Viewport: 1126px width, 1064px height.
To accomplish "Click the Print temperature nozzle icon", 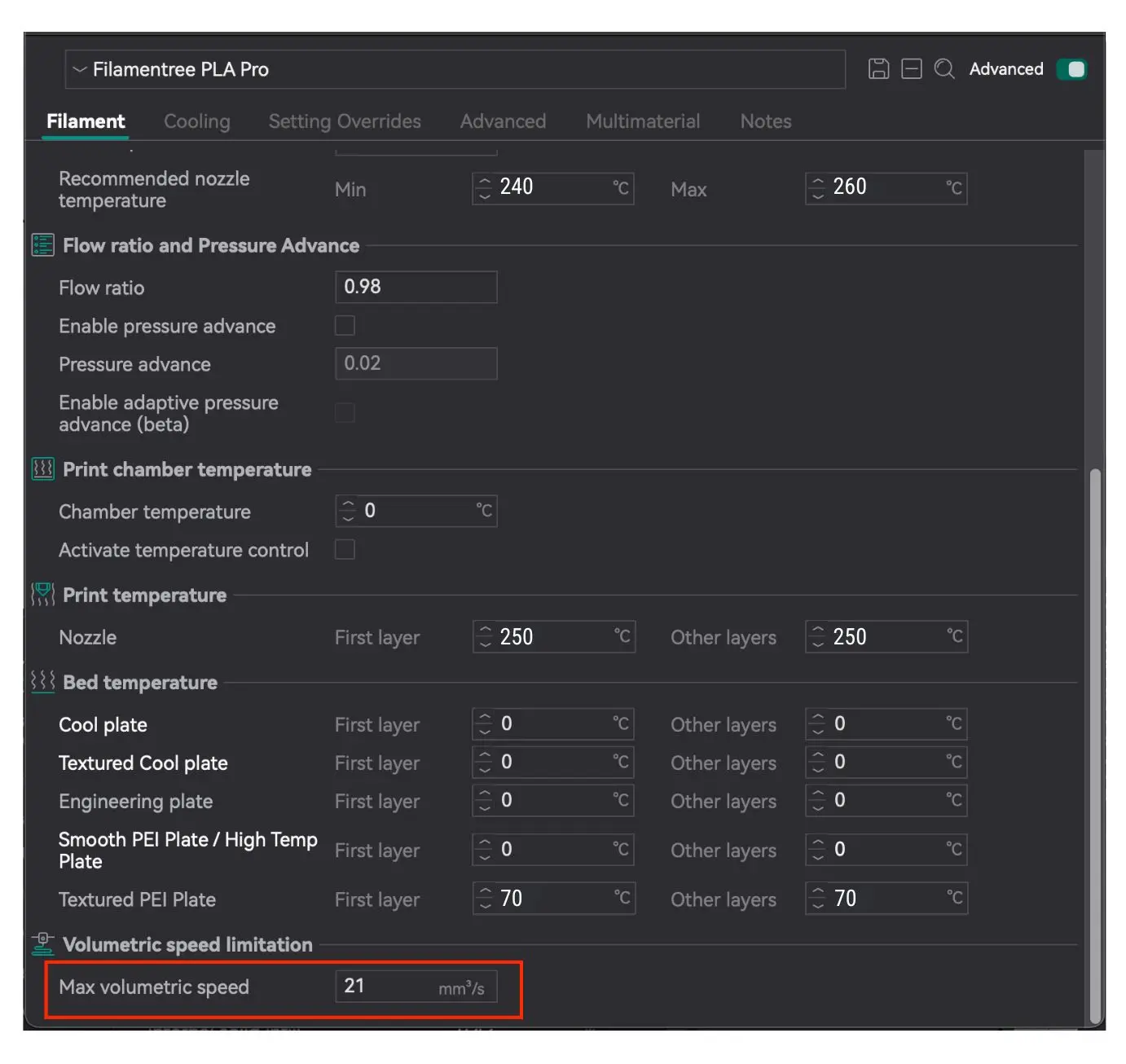I will click(42, 595).
